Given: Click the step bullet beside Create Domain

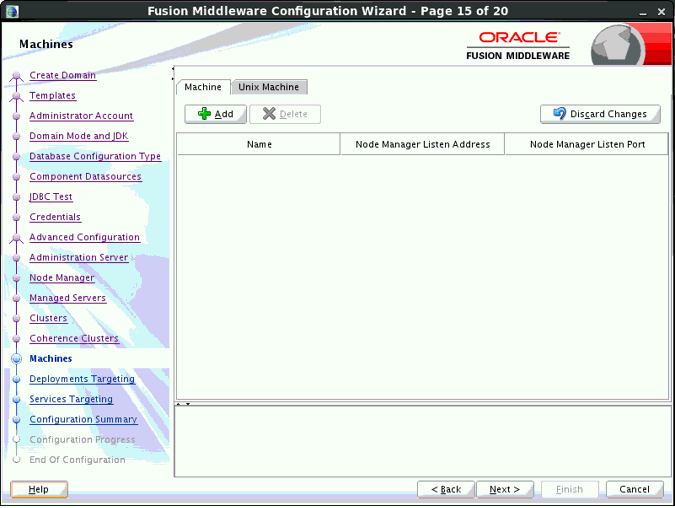Looking at the screenshot, I should click(x=16, y=76).
